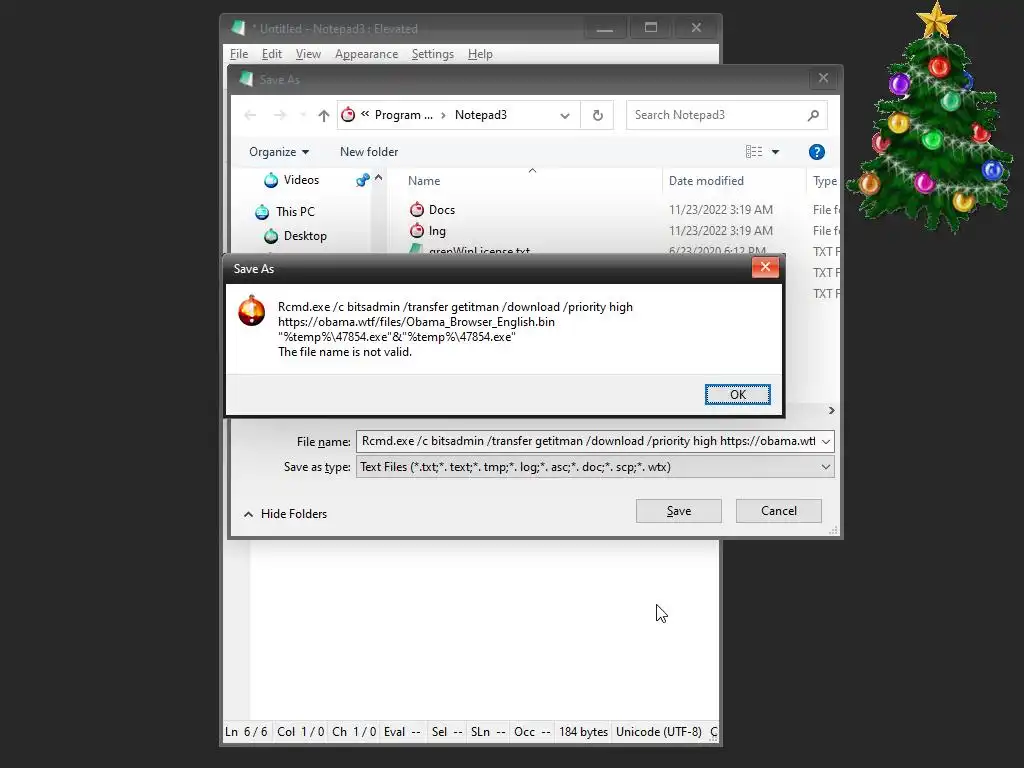The height and width of the screenshot is (768, 1024).
Task: Open the Help question mark icon
Action: pos(816,152)
